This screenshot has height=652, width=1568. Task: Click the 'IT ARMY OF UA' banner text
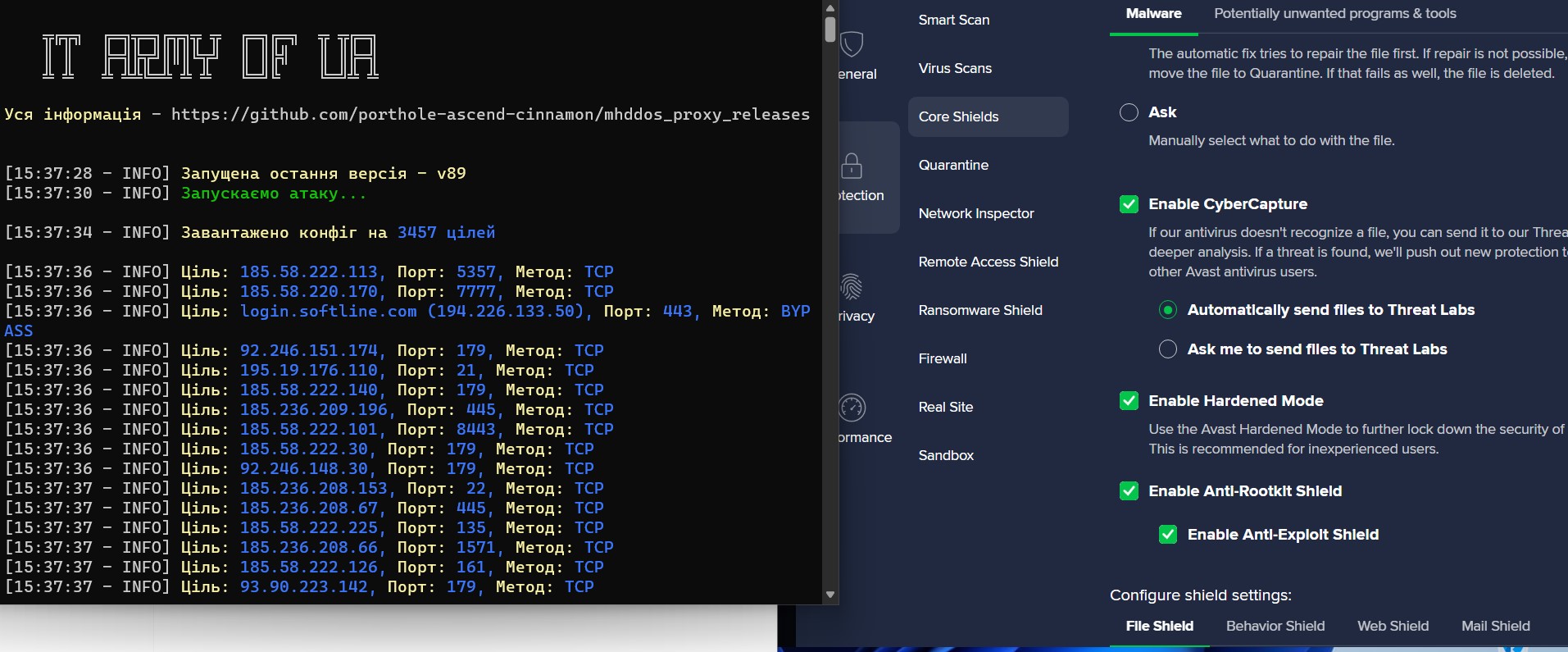(210, 57)
